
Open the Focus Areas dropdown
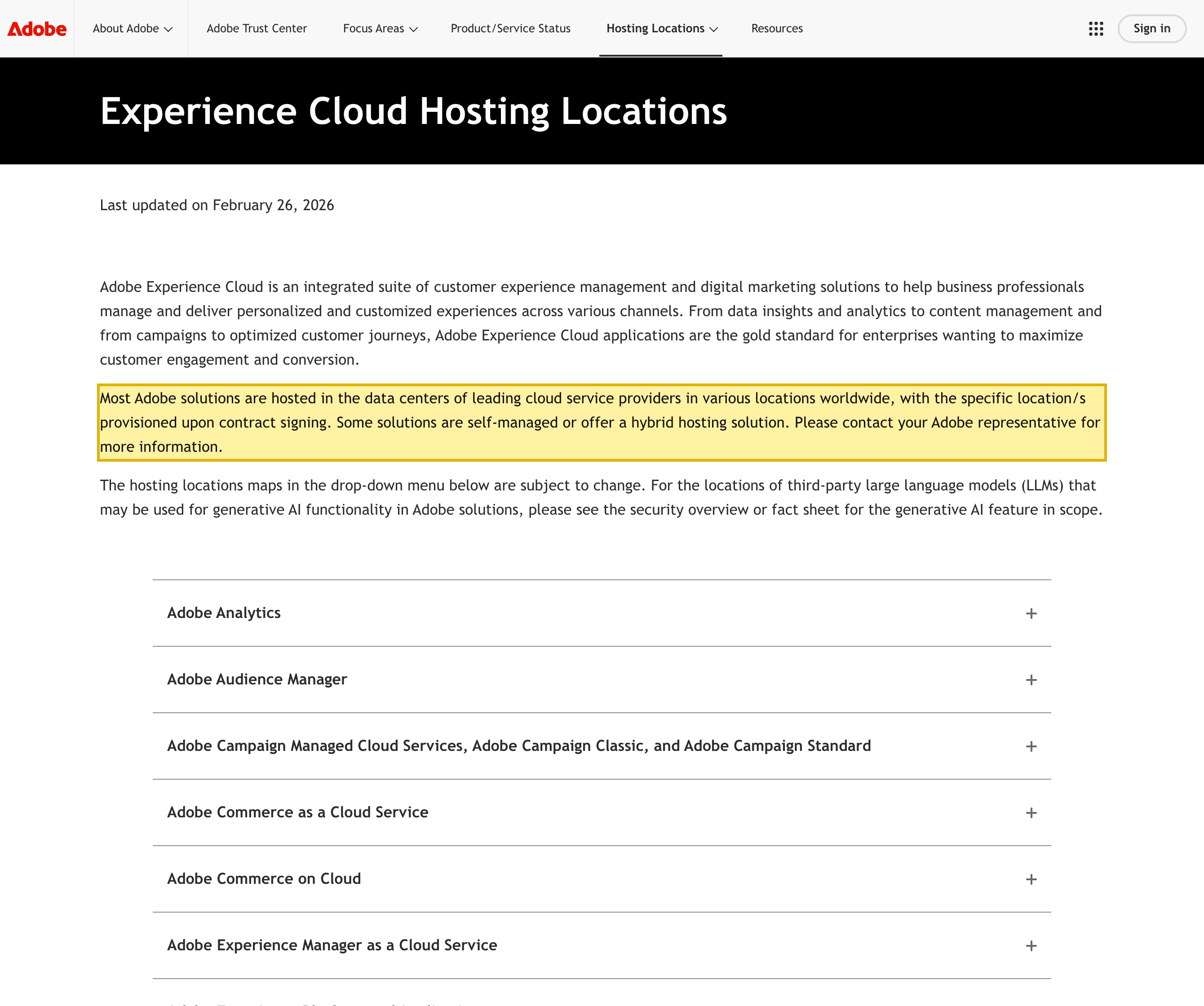pos(380,29)
